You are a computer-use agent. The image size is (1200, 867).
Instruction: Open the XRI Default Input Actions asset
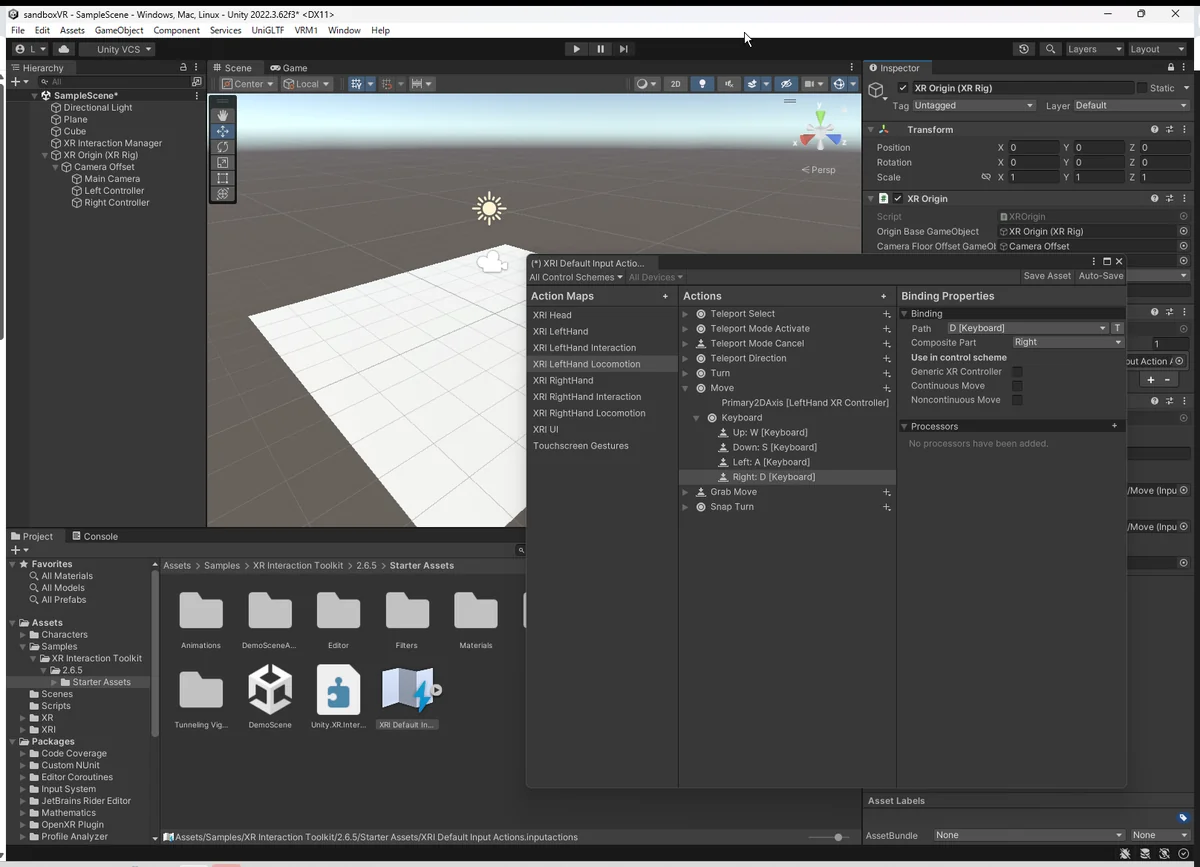pos(407,690)
